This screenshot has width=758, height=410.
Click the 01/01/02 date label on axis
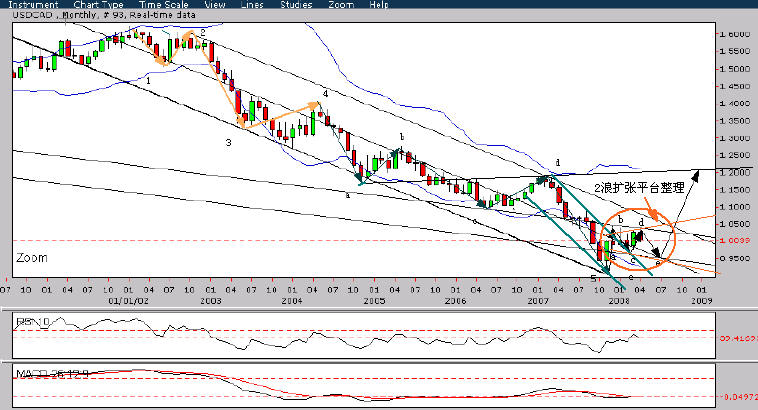pyautogui.click(x=129, y=301)
